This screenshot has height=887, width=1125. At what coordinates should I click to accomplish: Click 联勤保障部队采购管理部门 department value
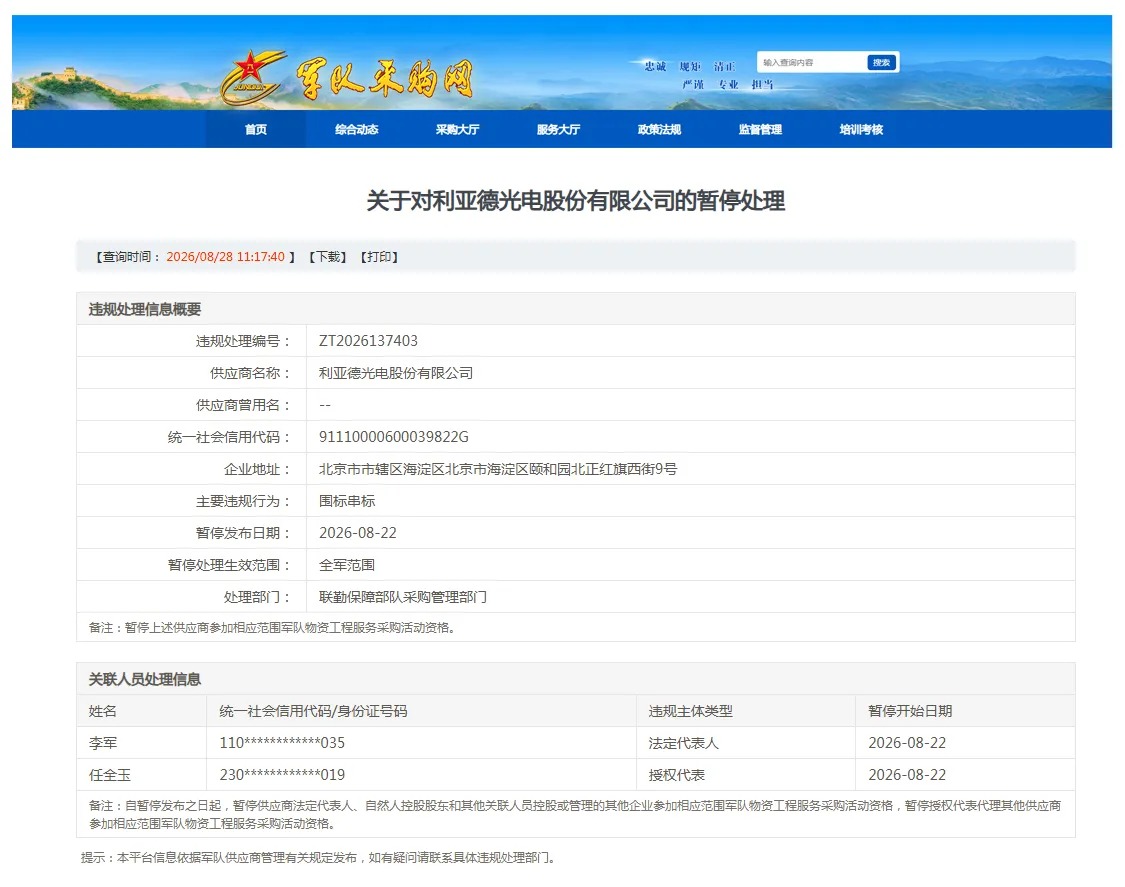pos(403,597)
